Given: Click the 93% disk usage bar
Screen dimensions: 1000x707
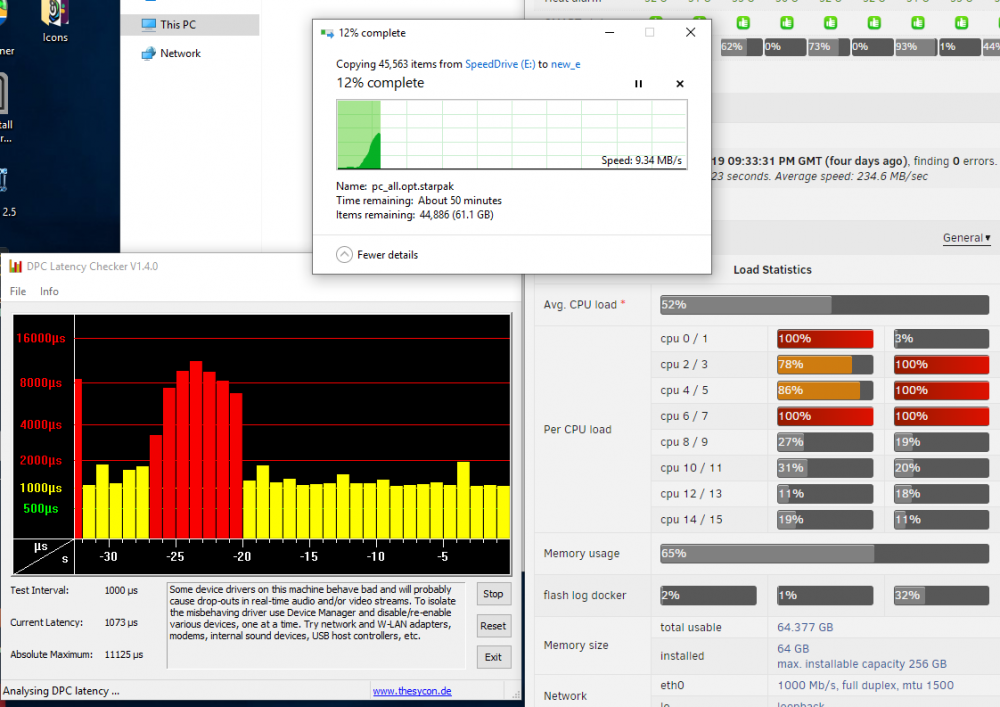Looking at the screenshot, I should pos(916,47).
